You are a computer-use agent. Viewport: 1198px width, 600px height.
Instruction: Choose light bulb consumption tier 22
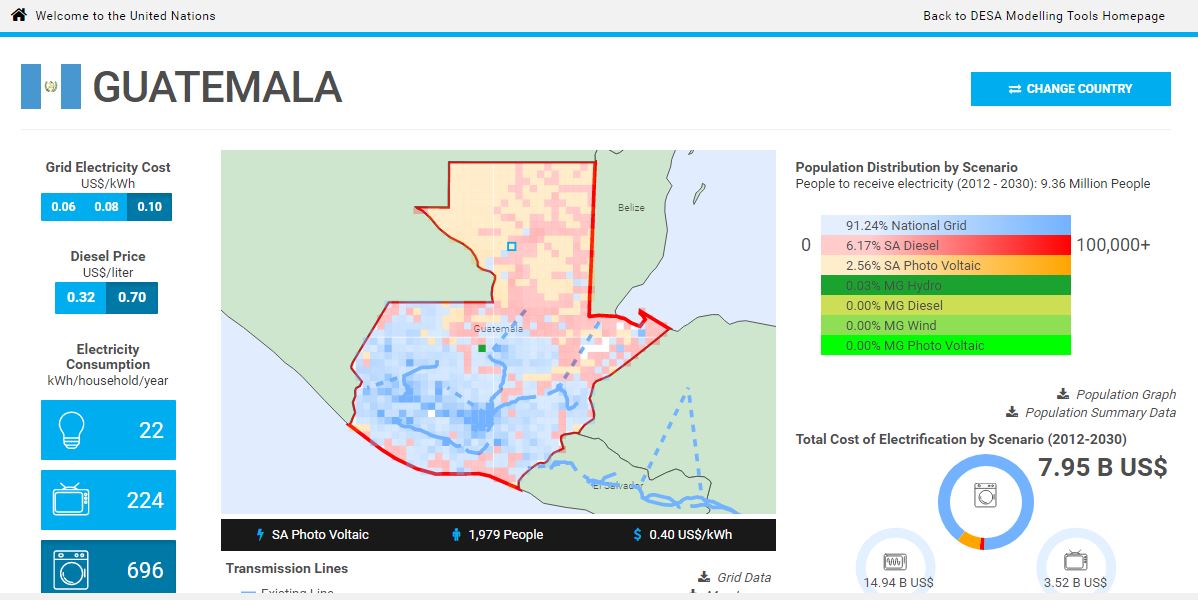(108, 430)
